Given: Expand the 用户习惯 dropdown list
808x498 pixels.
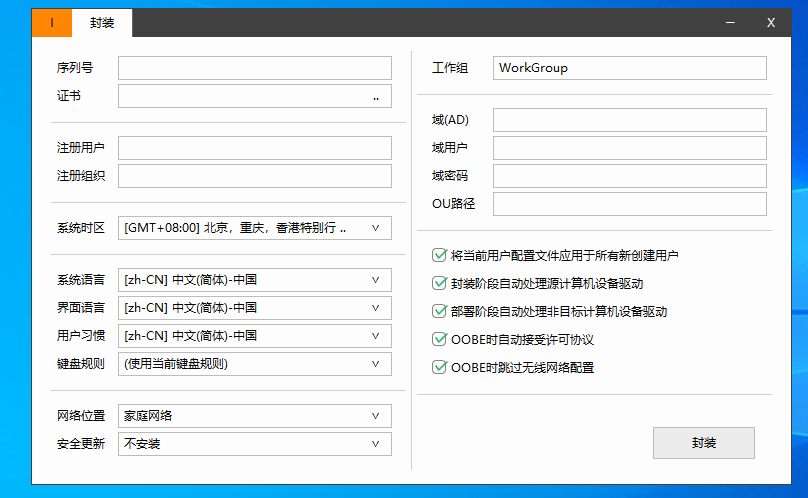Looking at the screenshot, I should tap(254, 336).
